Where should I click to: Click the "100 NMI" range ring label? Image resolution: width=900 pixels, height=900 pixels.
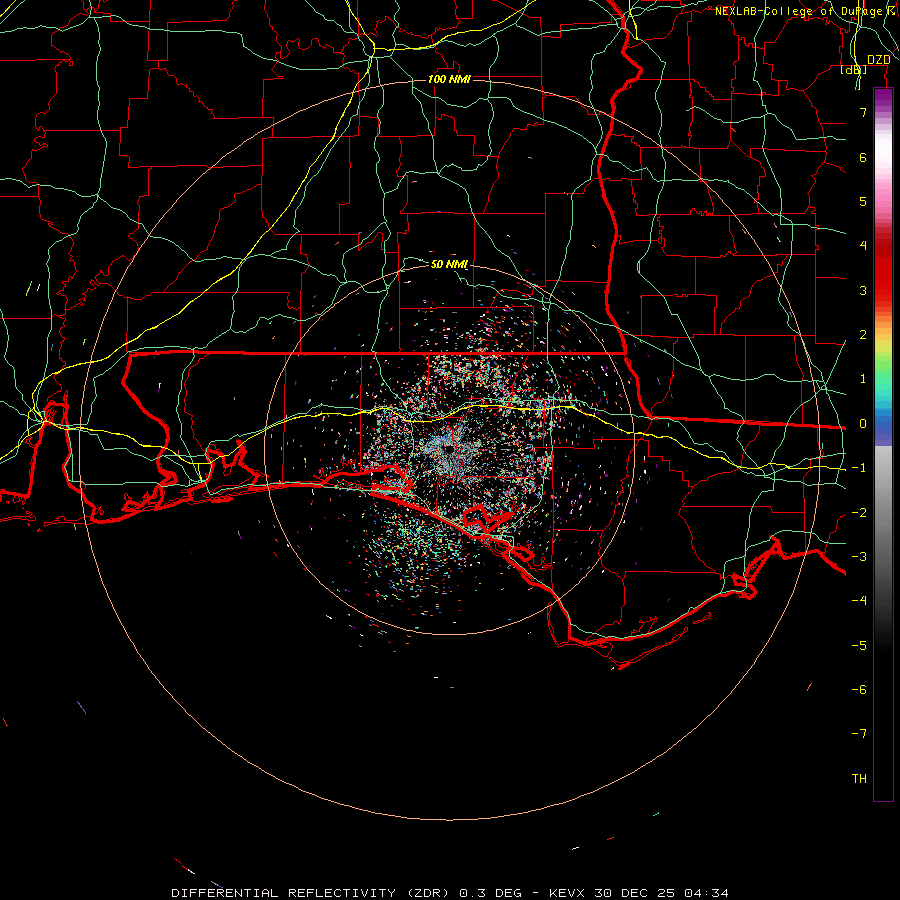click(x=449, y=79)
